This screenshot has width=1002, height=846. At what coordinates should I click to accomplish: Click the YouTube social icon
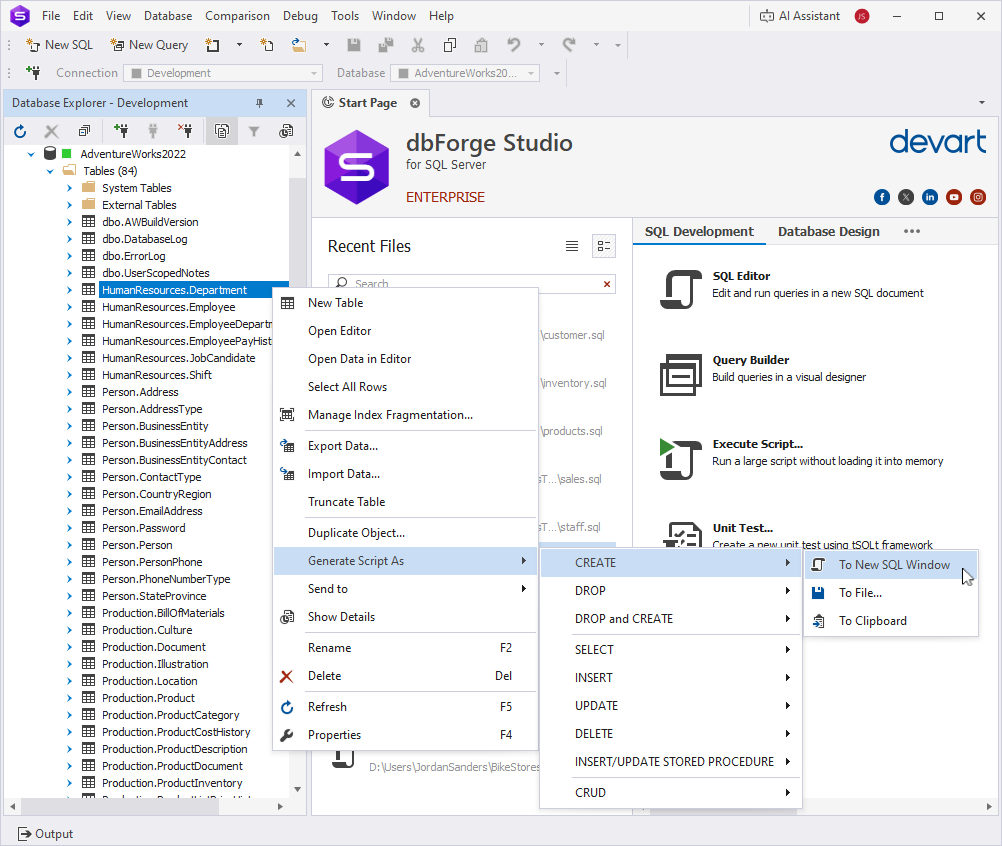coord(954,197)
